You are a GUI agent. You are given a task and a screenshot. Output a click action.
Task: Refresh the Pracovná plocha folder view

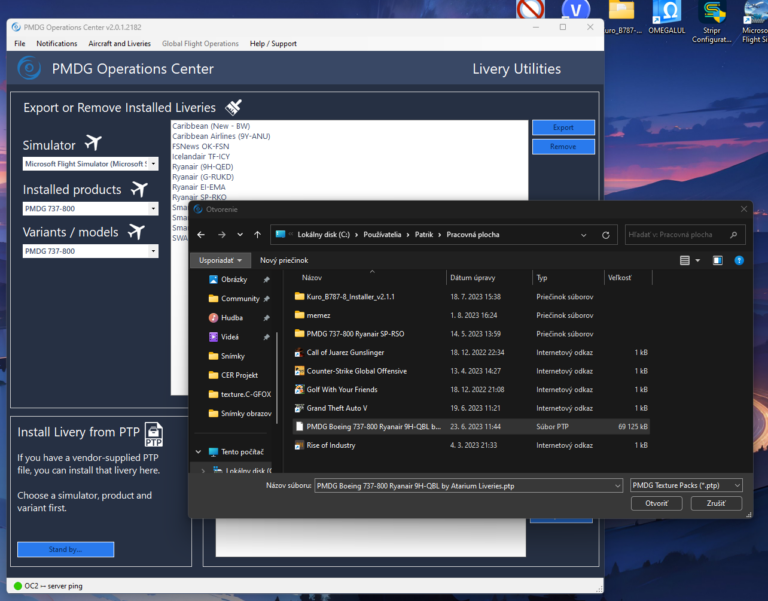[606, 235]
